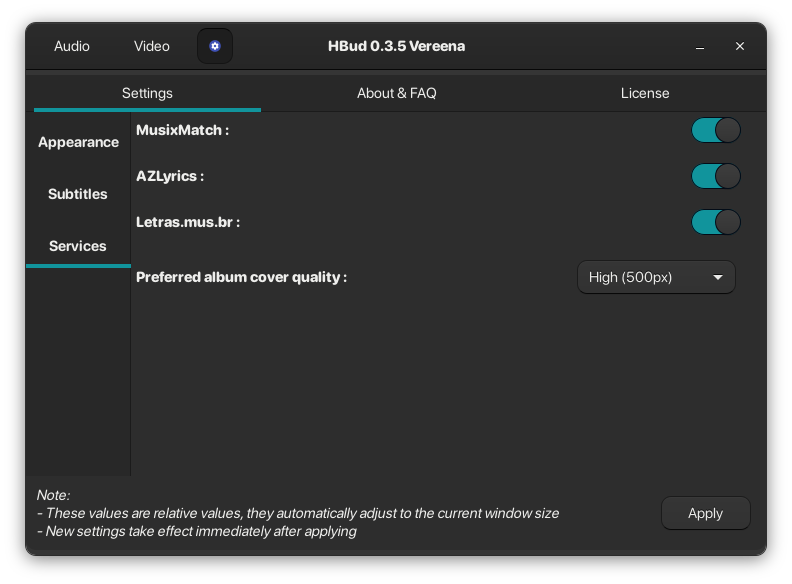Open the settings gear icon tab

(x=215, y=46)
